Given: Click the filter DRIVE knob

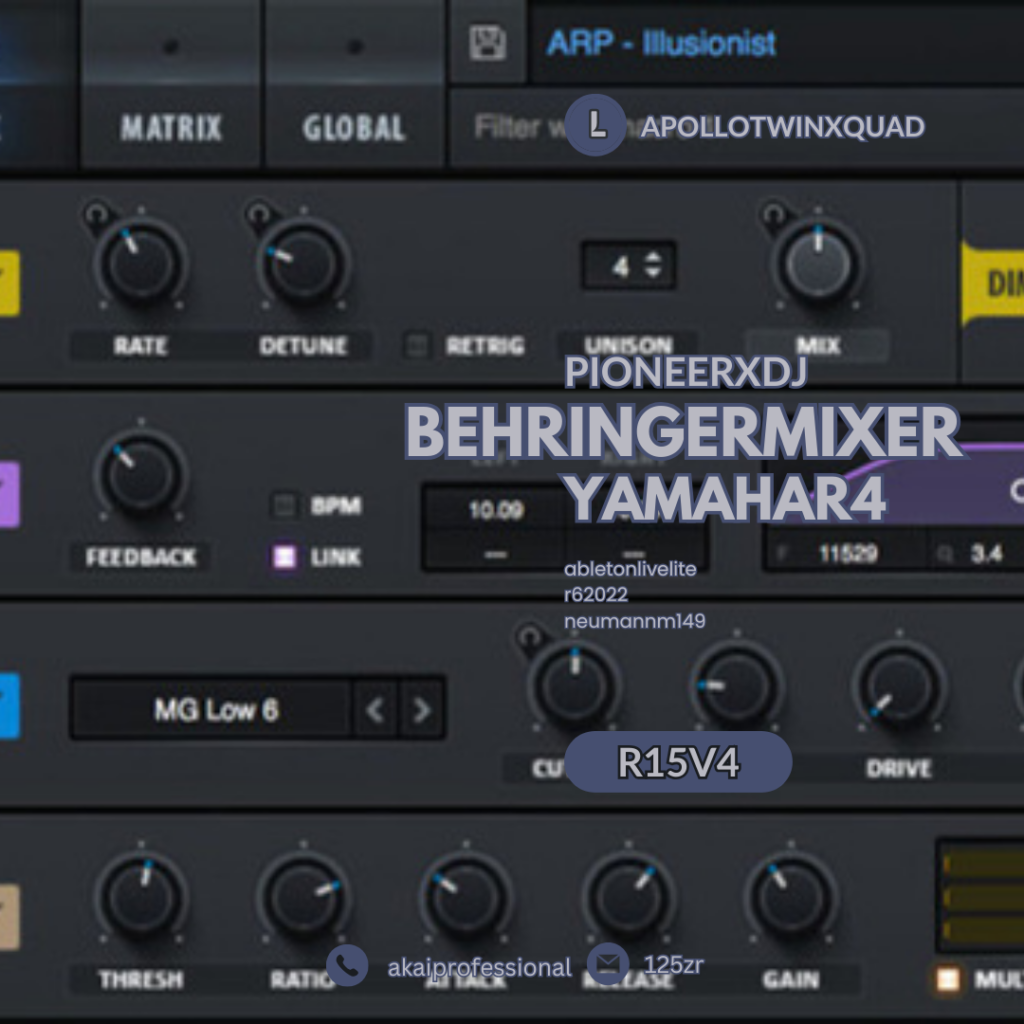Looking at the screenshot, I should pyautogui.click(x=899, y=686).
